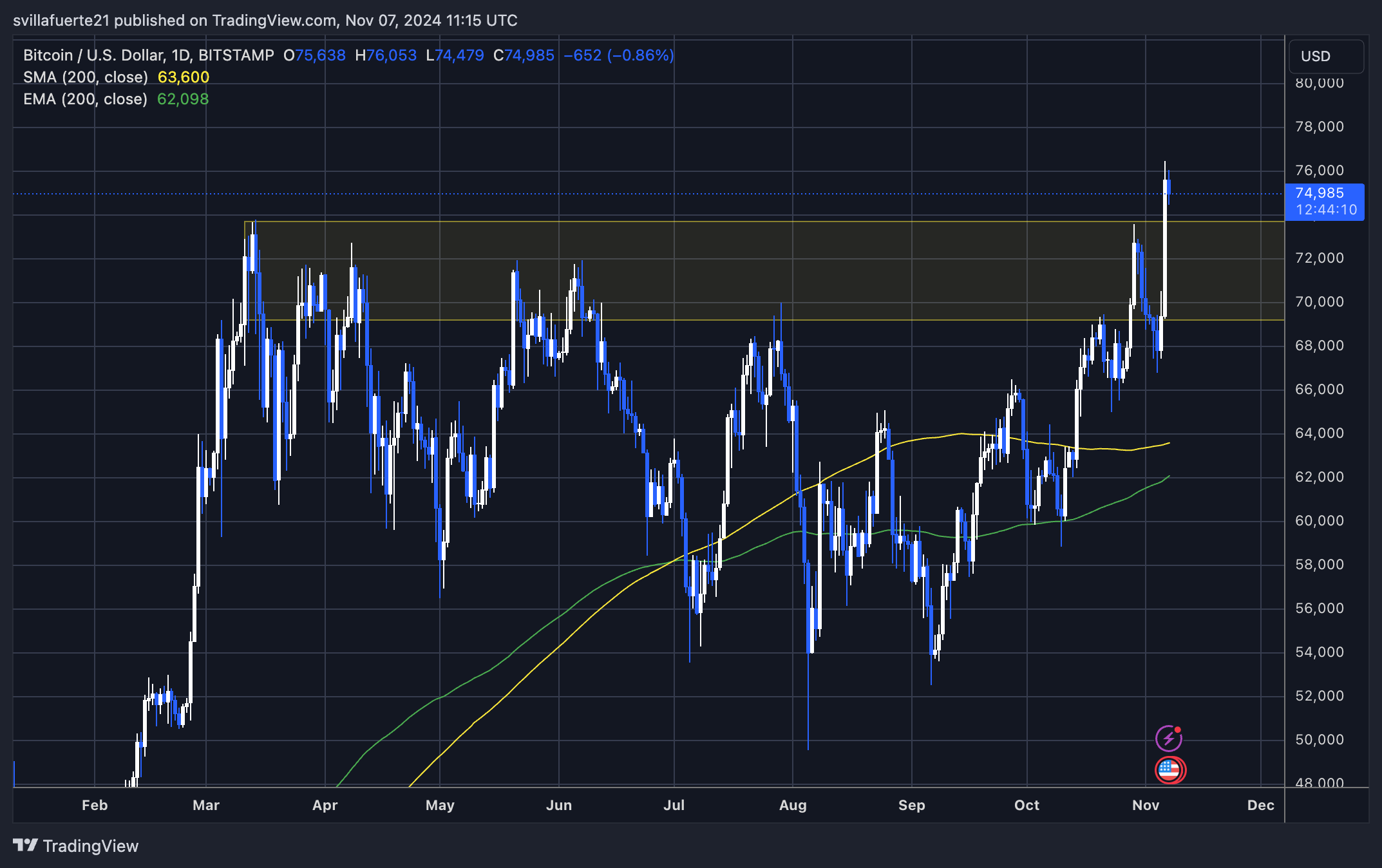Screen dimensions: 1382x868
Task: Open svillafuerte21's publisher profile
Action: point(61,20)
